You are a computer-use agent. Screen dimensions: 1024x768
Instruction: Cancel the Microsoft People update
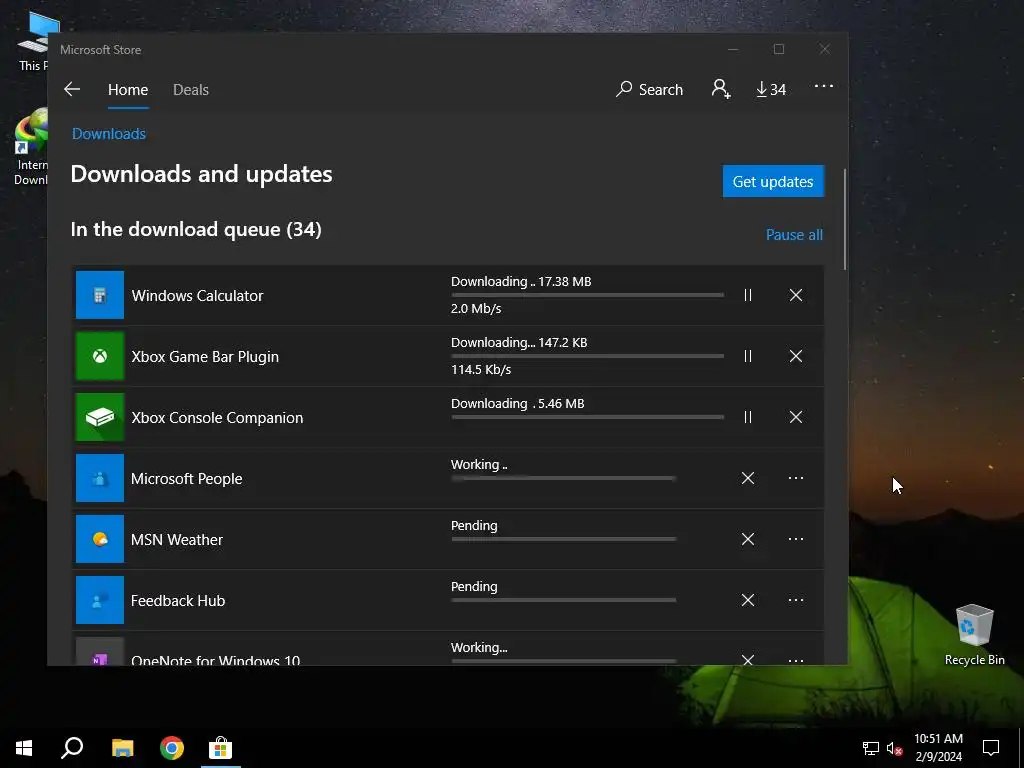(748, 478)
